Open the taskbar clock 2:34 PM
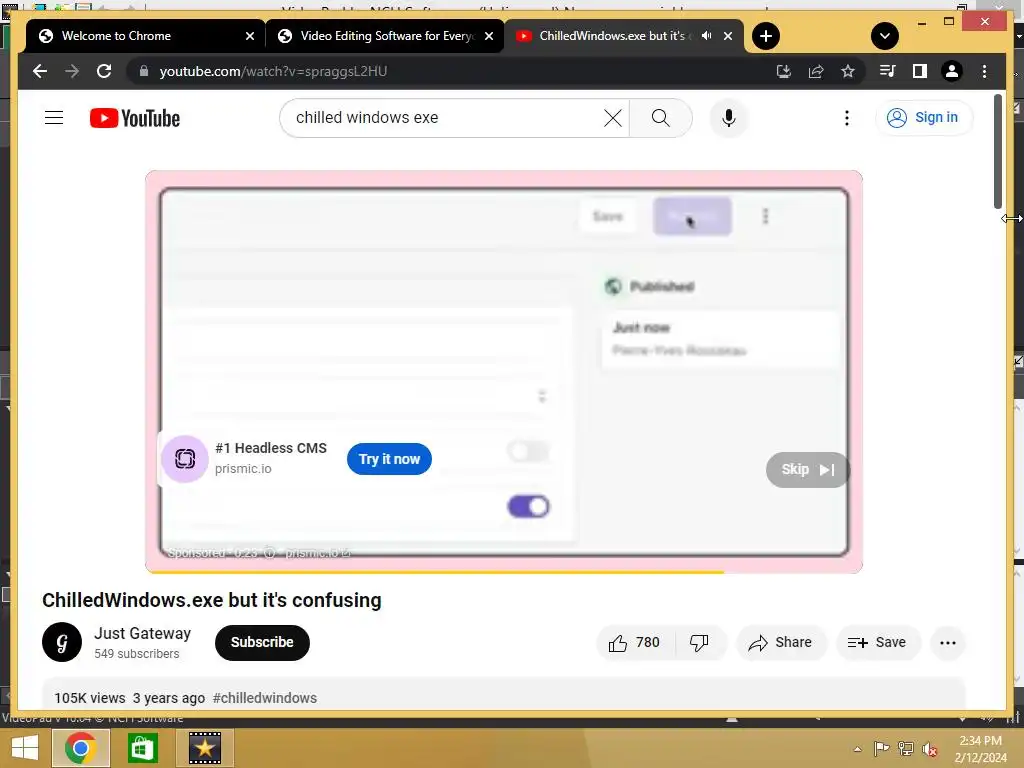The width and height of the screenshot is (1024, 768). pos(980,749)
